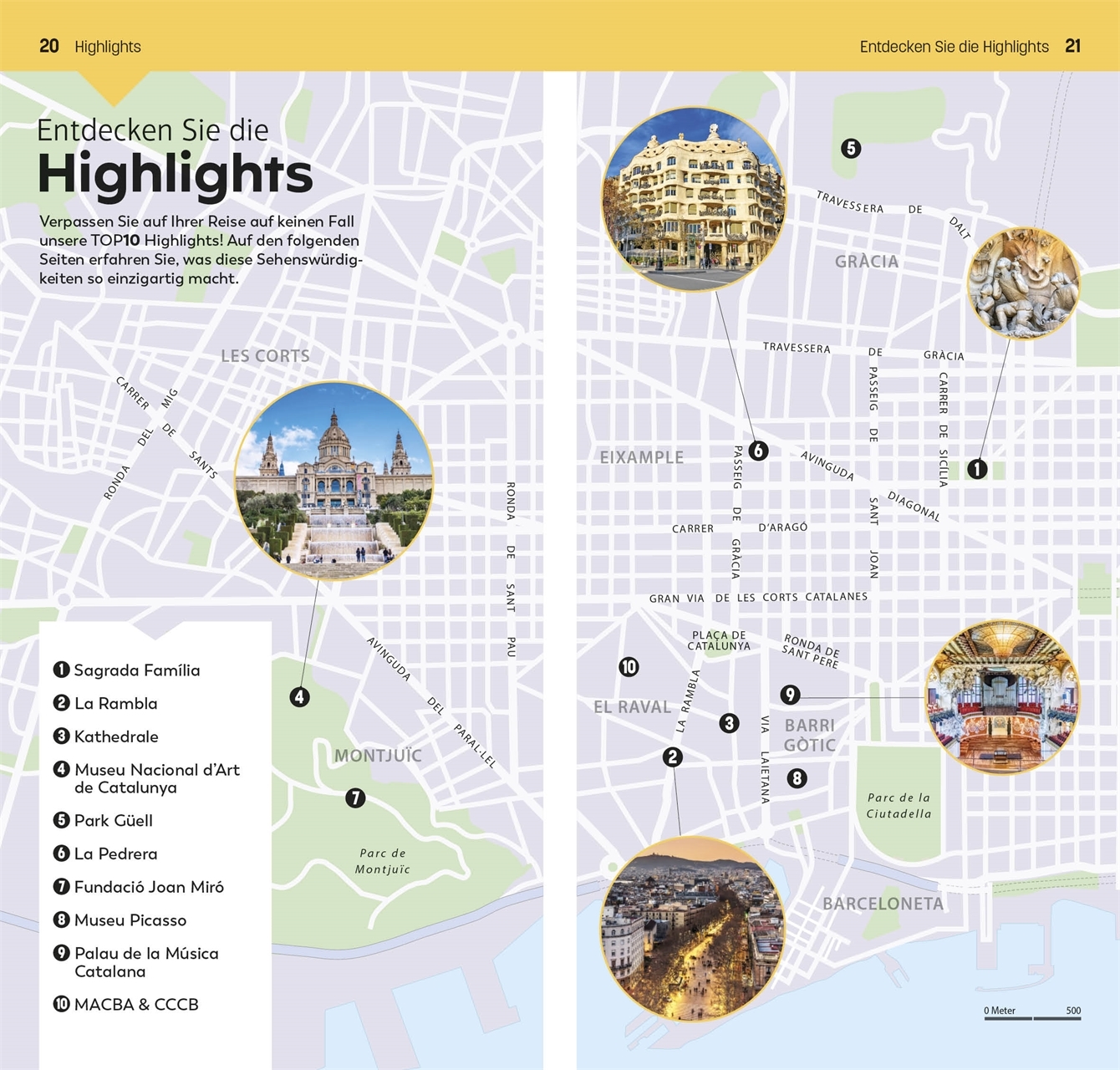Open the Museu Nacional palace photo

[x=334, y=481]
